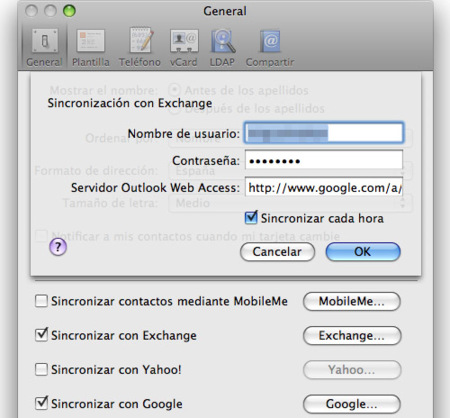Enable Sincronizar contactos mediante MobileMe
This screenshot has height=418, width=450.
click(x=41, y=301)
